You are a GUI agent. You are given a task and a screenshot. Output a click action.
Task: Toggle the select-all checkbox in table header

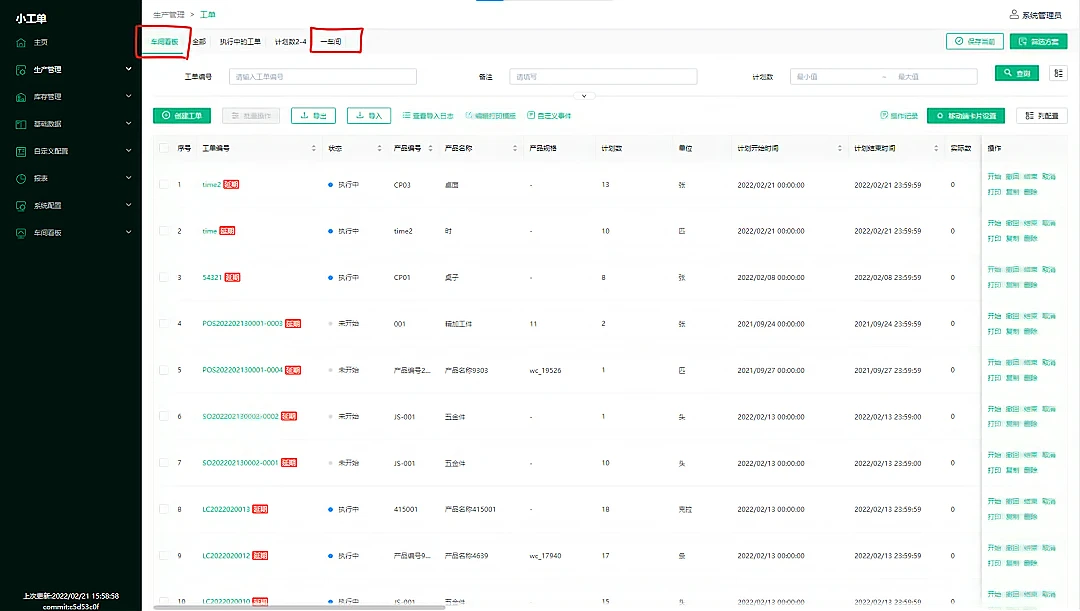tap(164, 148)
